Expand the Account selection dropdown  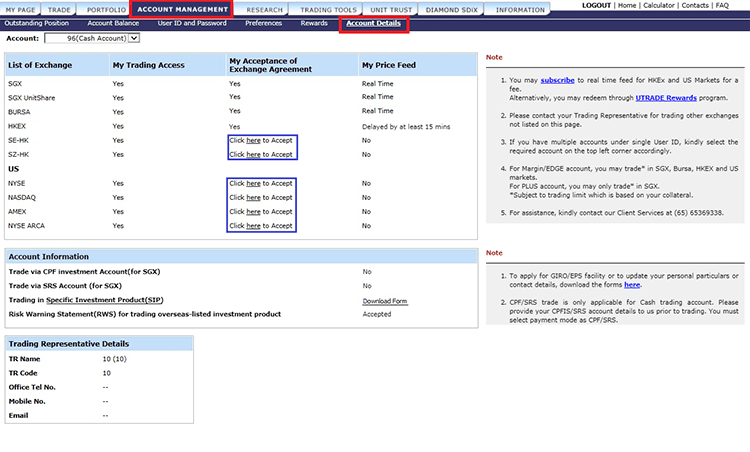[92, 38]
